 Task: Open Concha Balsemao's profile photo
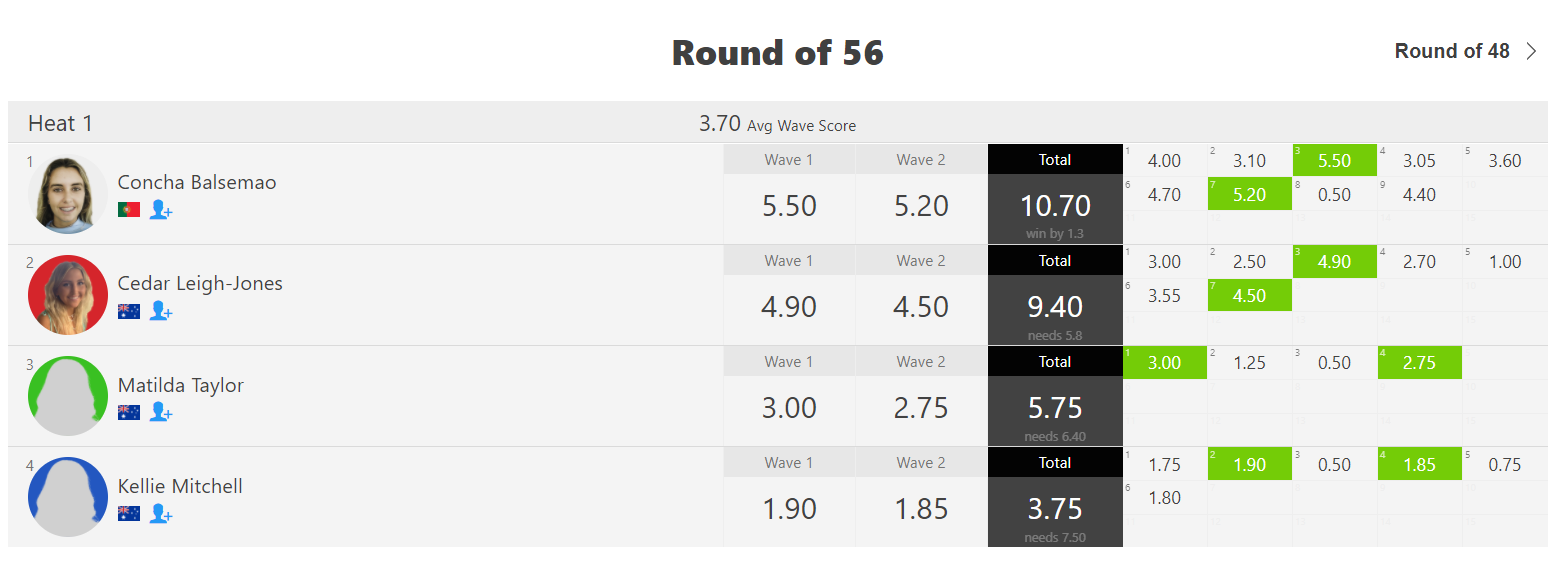pyautogui.click(x=68, y=195)
